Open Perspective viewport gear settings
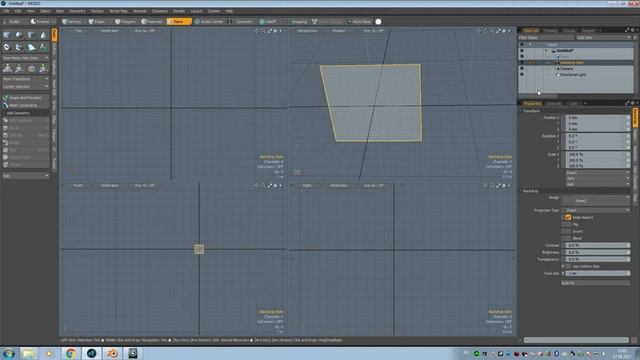This screenshot has height=360, width=640. pos(504,31)
